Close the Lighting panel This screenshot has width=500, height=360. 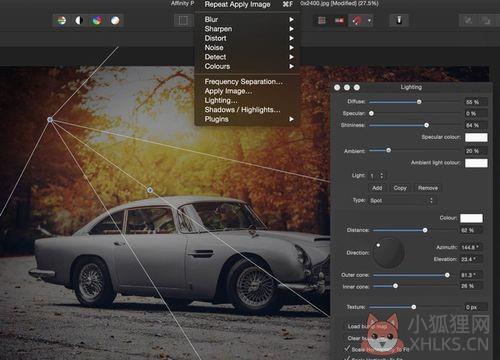(x=337, y=87)
